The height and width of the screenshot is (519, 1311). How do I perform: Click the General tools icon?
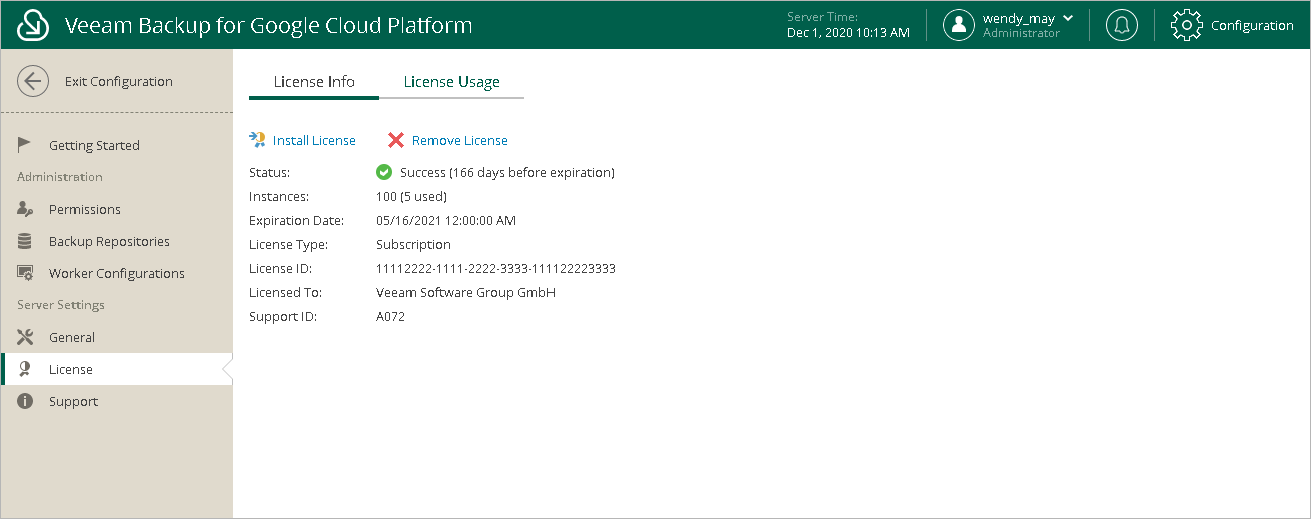pos(25,337)
